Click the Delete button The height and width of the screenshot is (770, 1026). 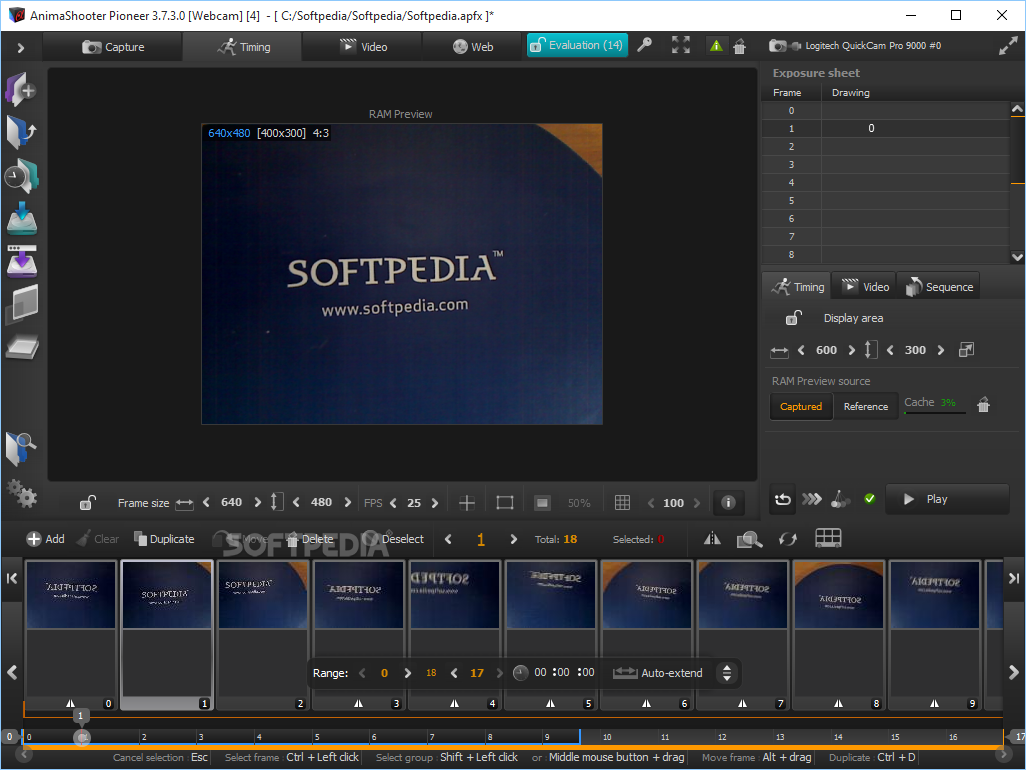click(310, 539)
